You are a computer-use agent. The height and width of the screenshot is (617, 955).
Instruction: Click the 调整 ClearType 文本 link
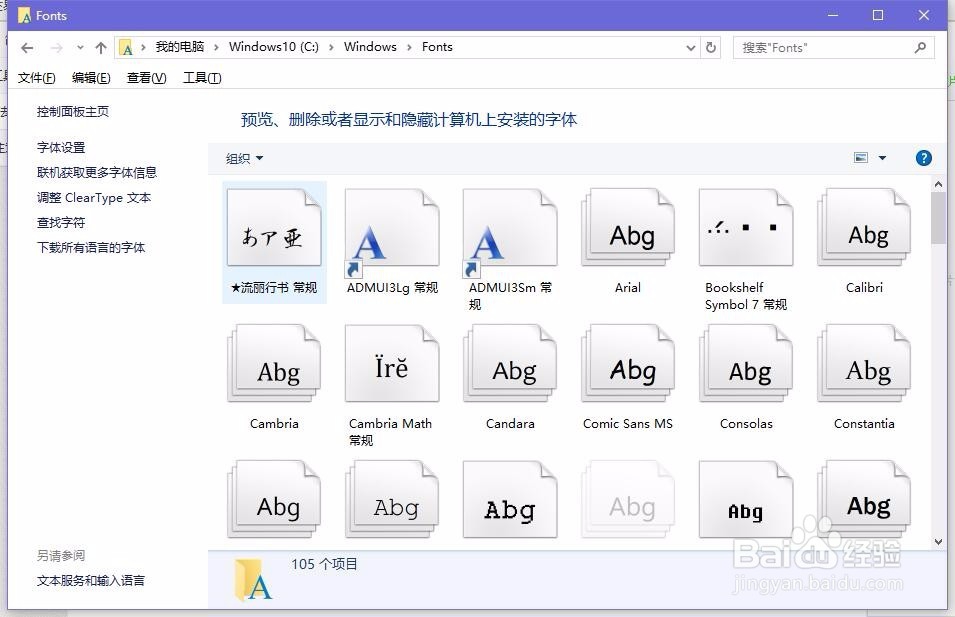tap(94, 197)
